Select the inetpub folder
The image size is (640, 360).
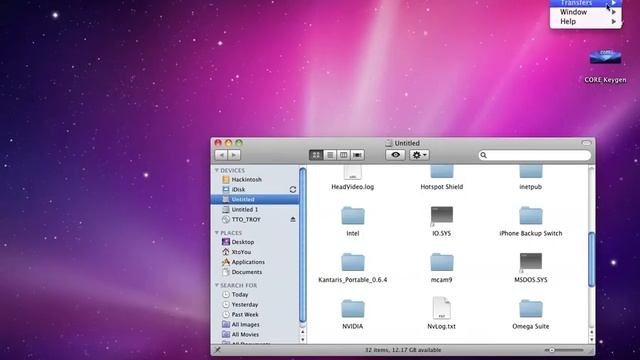click(x=531, y=178)
